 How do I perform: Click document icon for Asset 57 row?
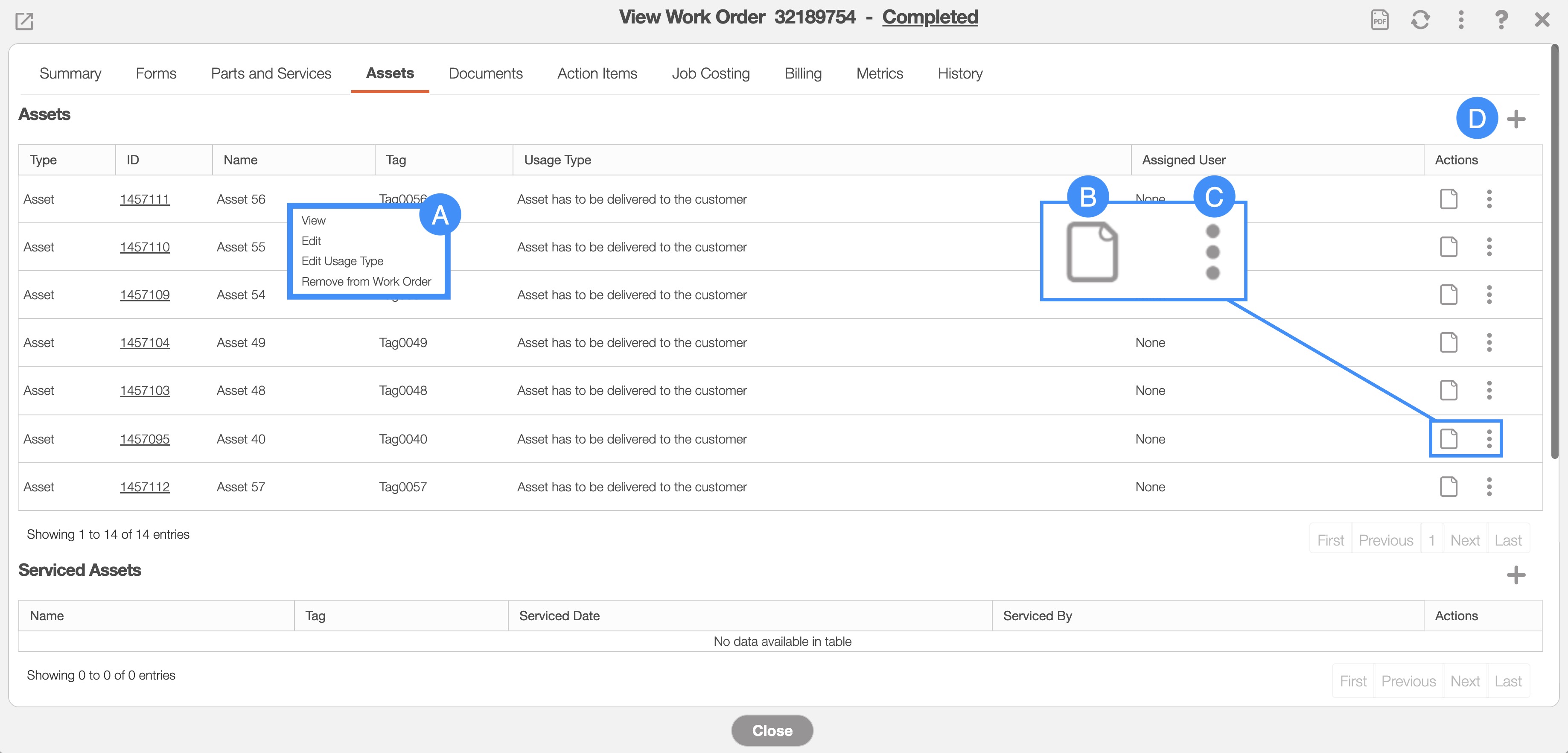(x=1448, y=487)
